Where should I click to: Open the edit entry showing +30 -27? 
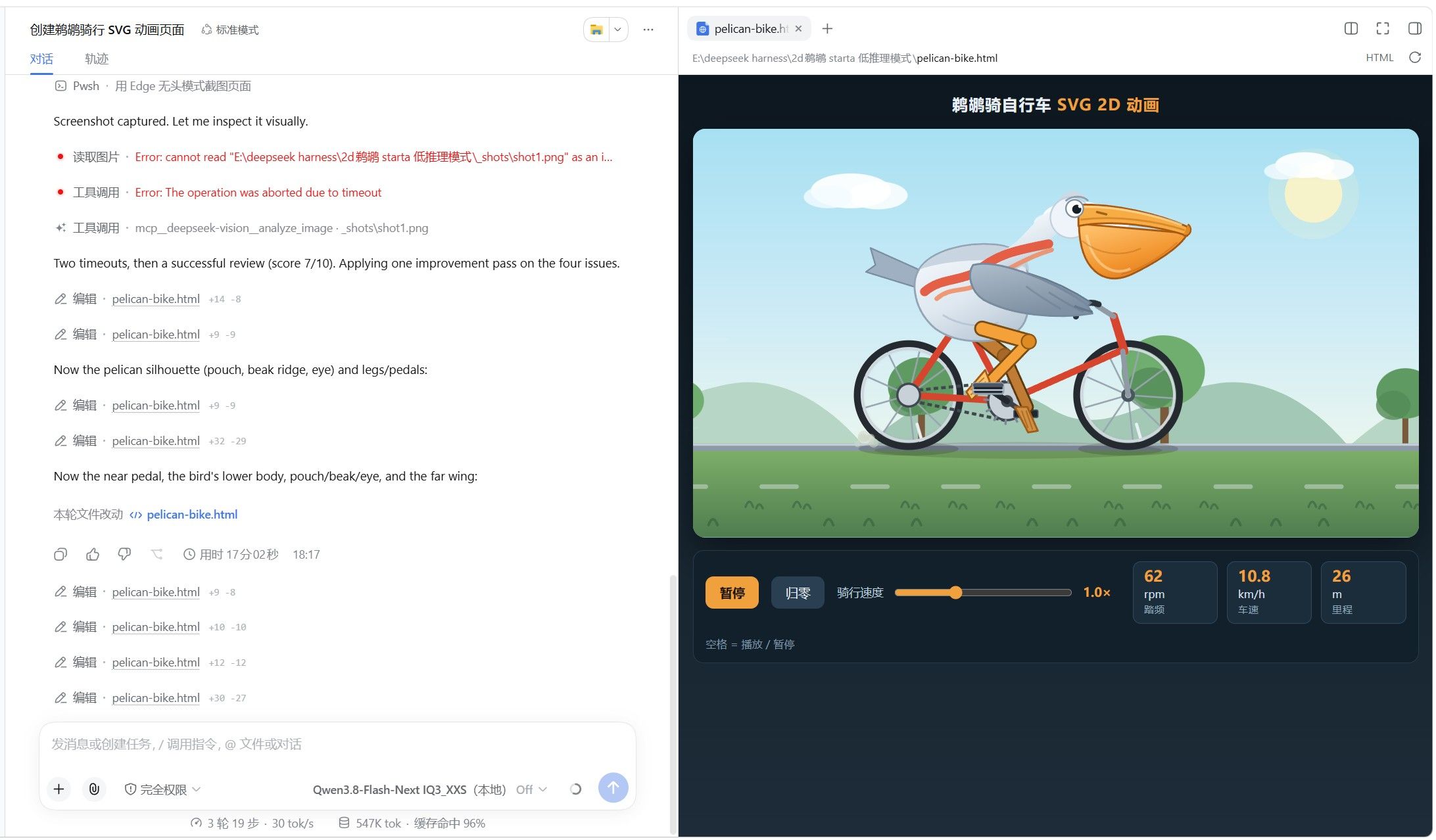click(150, 698)
